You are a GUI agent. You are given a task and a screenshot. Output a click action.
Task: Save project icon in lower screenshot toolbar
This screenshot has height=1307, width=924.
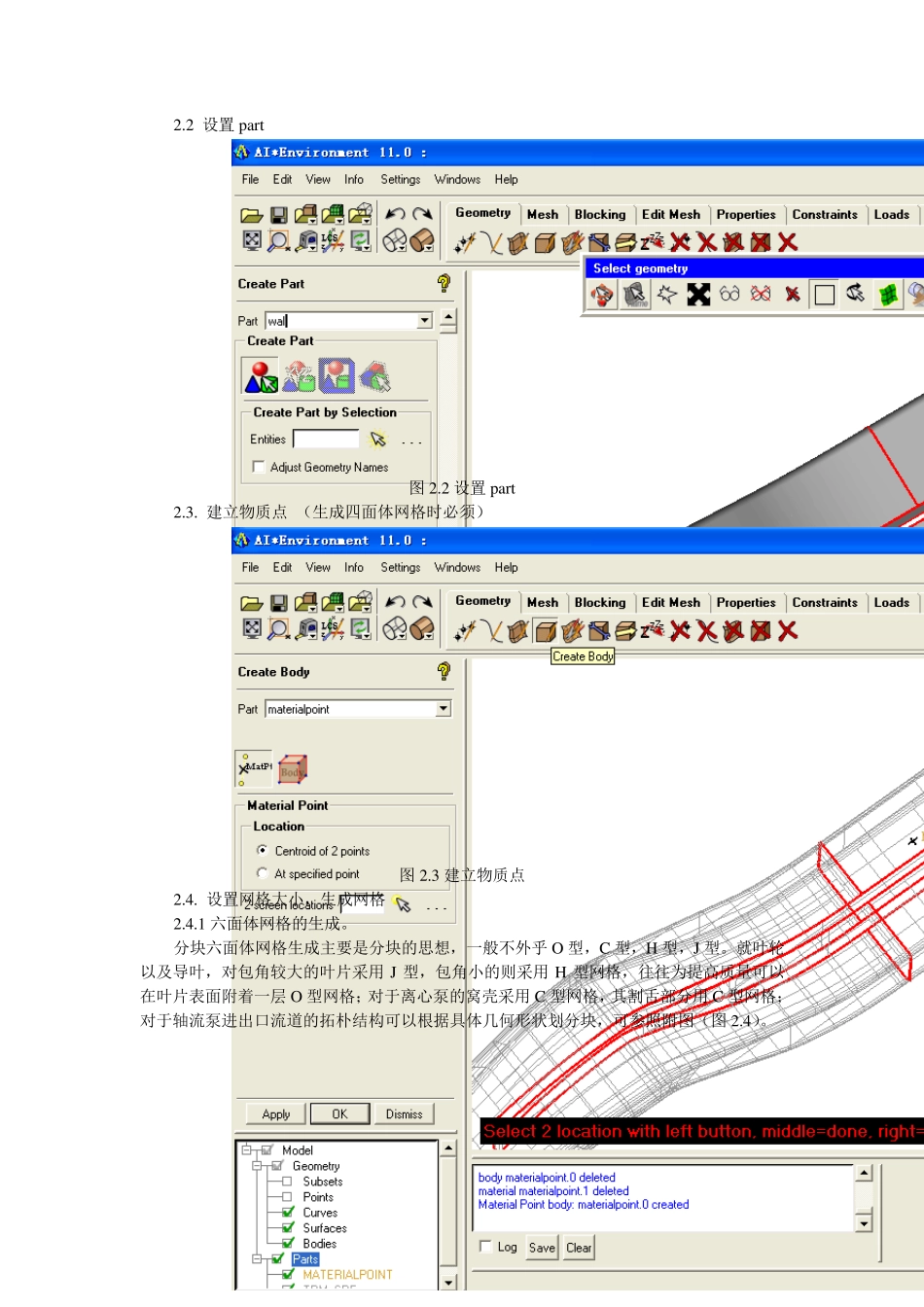click(x=279, y=603)
